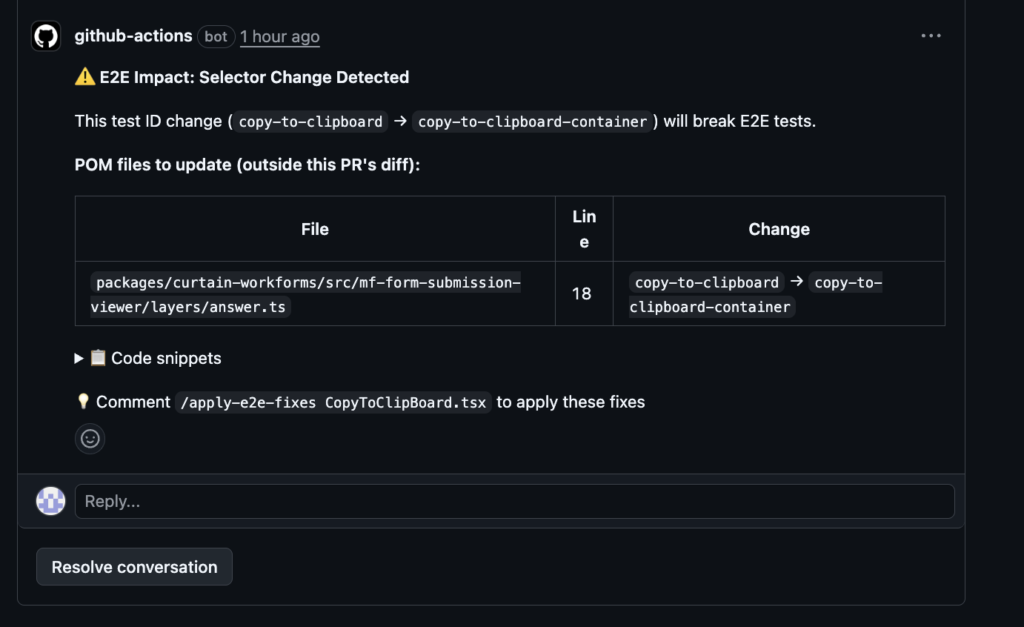The width and height of the screenshot is (1024, 627).
Task: Click the File column header
Action: [x=315, y=229]
